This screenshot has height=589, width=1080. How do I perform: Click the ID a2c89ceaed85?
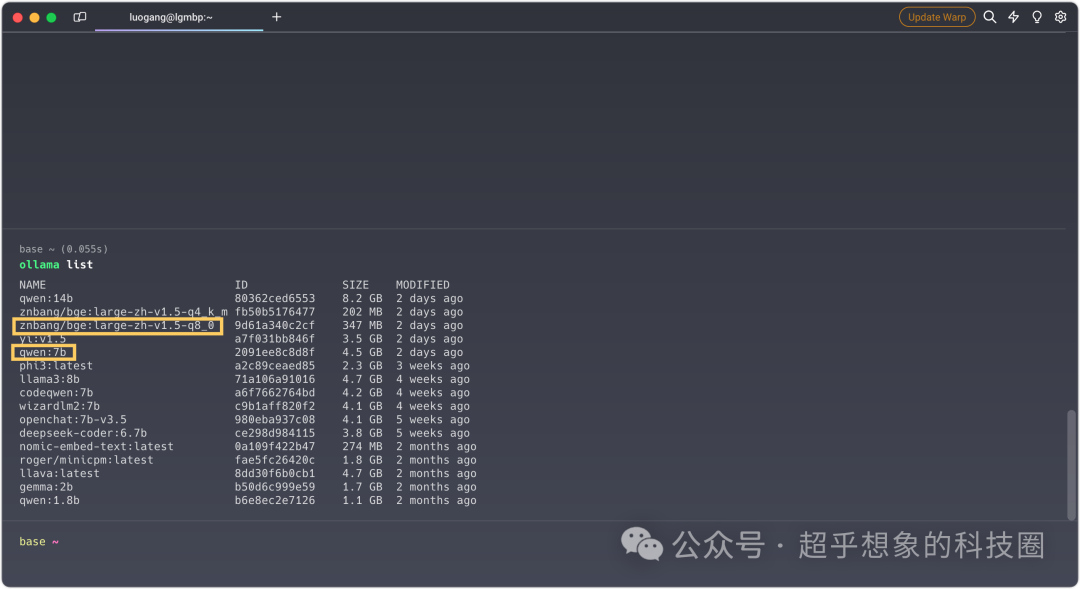tap(275, 366)
